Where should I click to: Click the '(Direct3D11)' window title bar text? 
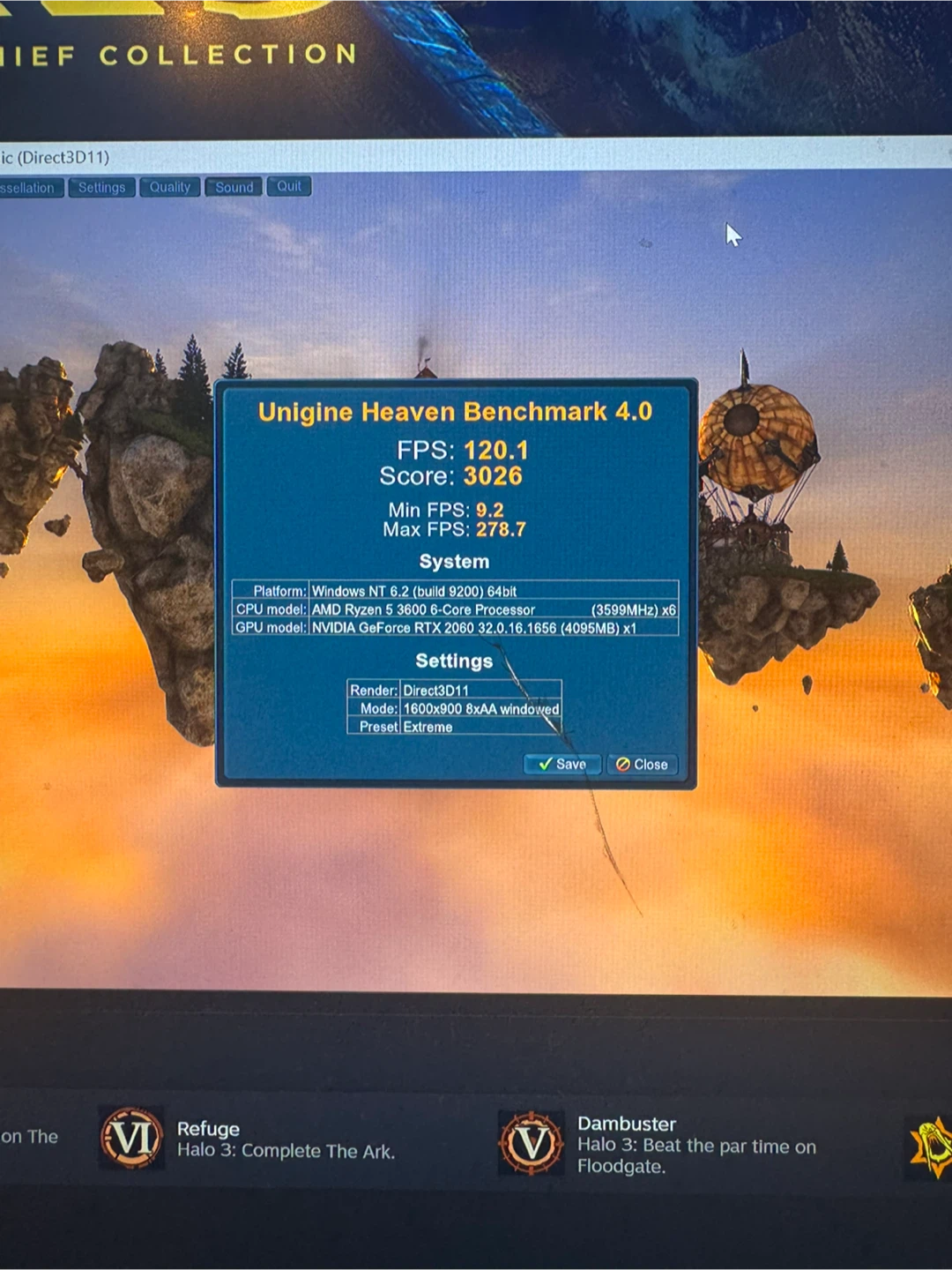[63, 158]
